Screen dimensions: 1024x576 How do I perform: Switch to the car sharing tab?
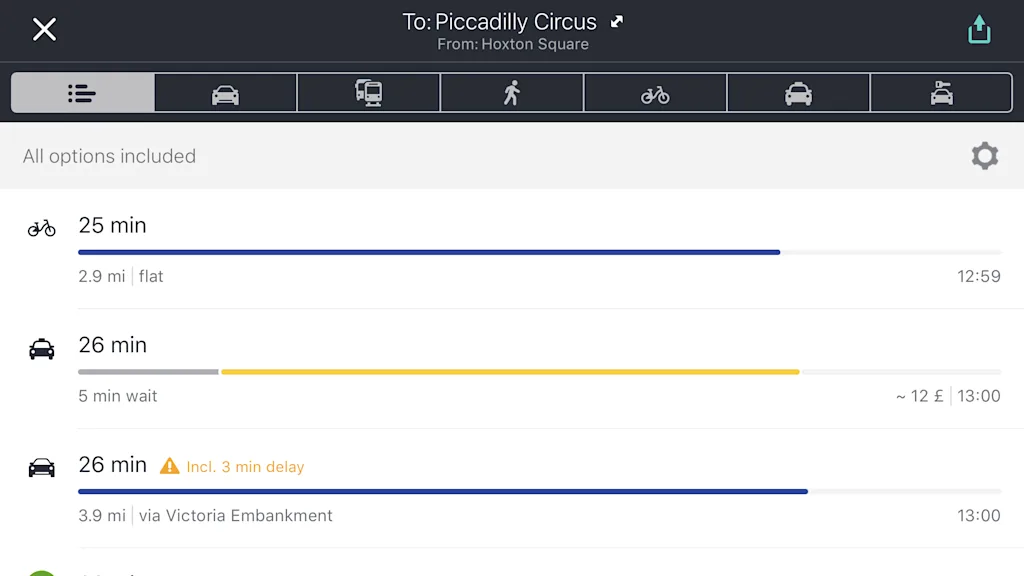tap(941, 93)
